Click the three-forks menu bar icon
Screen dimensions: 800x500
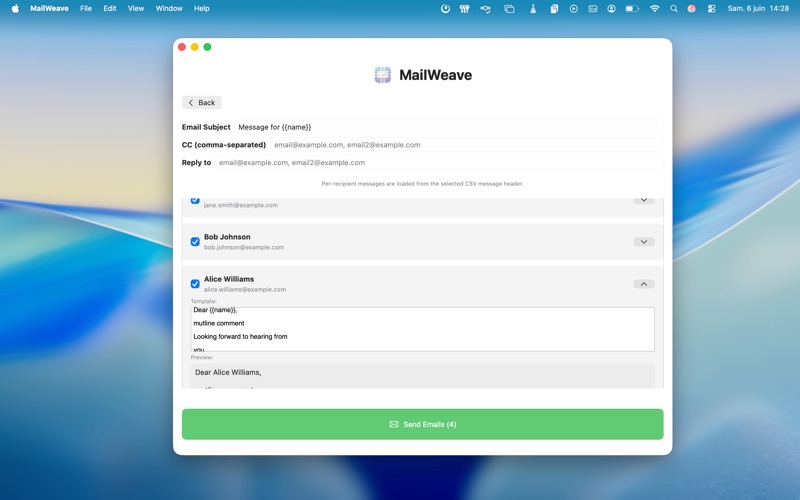[464, 8]
